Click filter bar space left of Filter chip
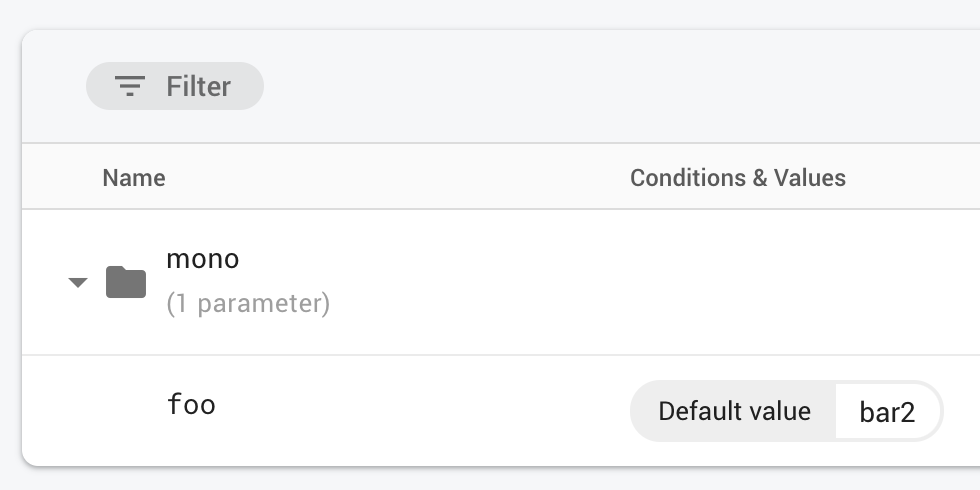Image resolution: width=980 pixels, height=490 pixels. coord(52,86)
